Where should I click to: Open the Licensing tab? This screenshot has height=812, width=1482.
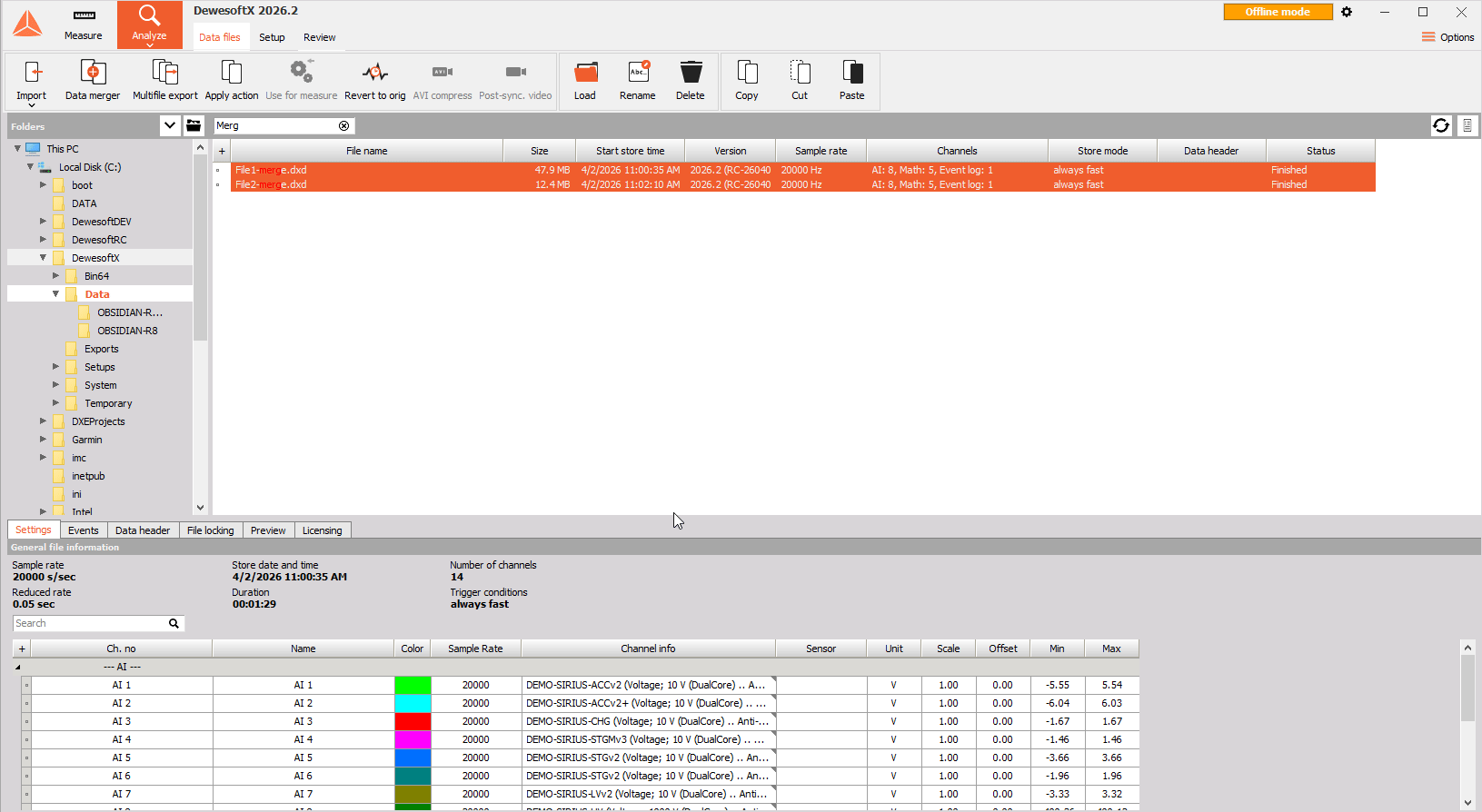tap(323, 530)
